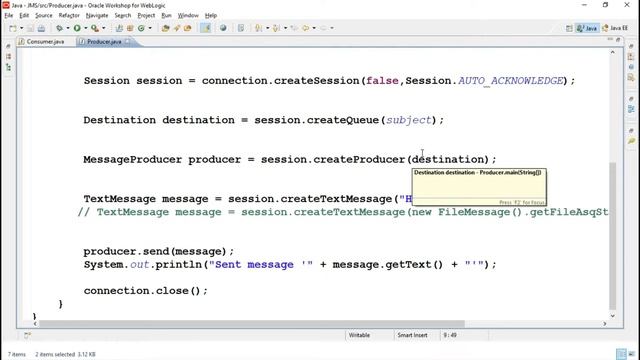
Task: Switch to the Java EE perspective
Action: coord(615,28)
